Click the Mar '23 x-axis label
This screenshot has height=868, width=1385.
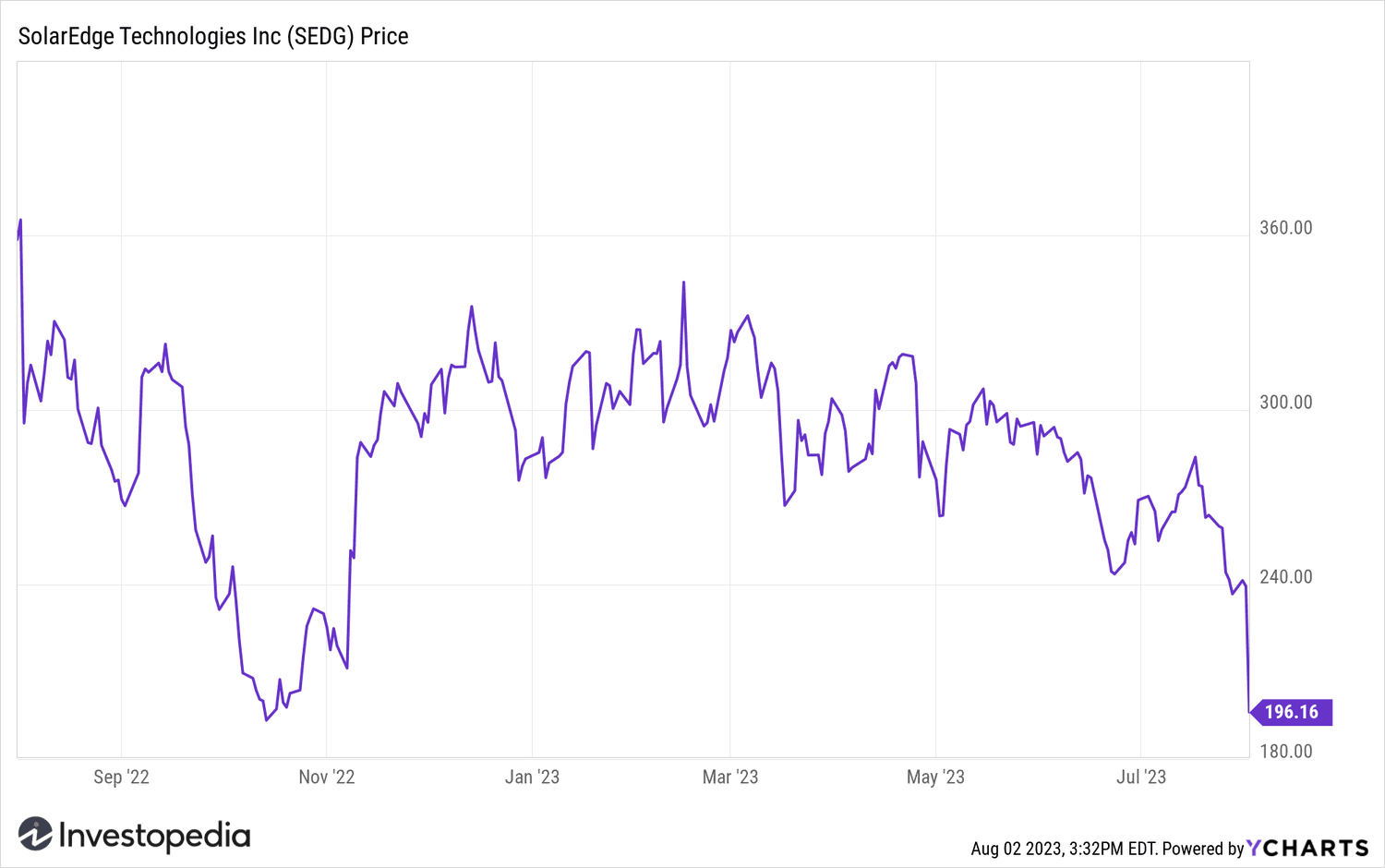pyautogui.click(x=730, y=777)
